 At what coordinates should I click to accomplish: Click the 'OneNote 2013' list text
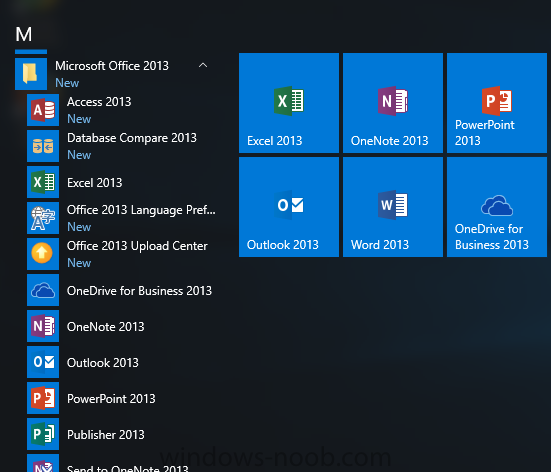[105, 327]
